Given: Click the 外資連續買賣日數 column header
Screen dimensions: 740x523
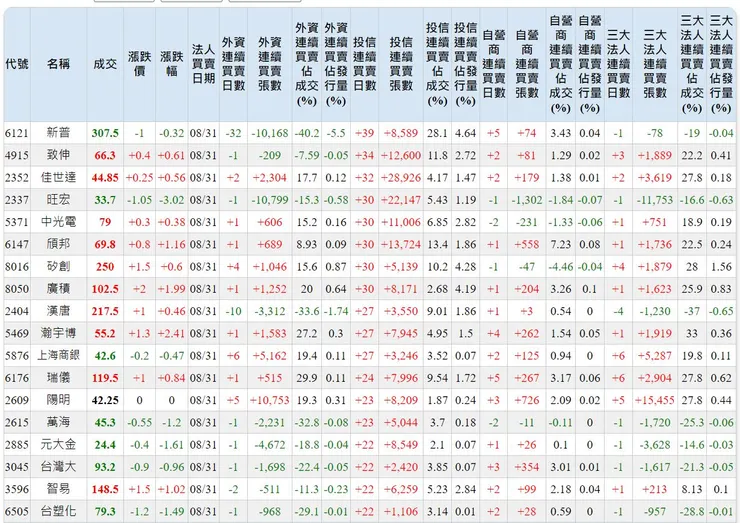Looking at the screenshot, I should coord(233,64).
